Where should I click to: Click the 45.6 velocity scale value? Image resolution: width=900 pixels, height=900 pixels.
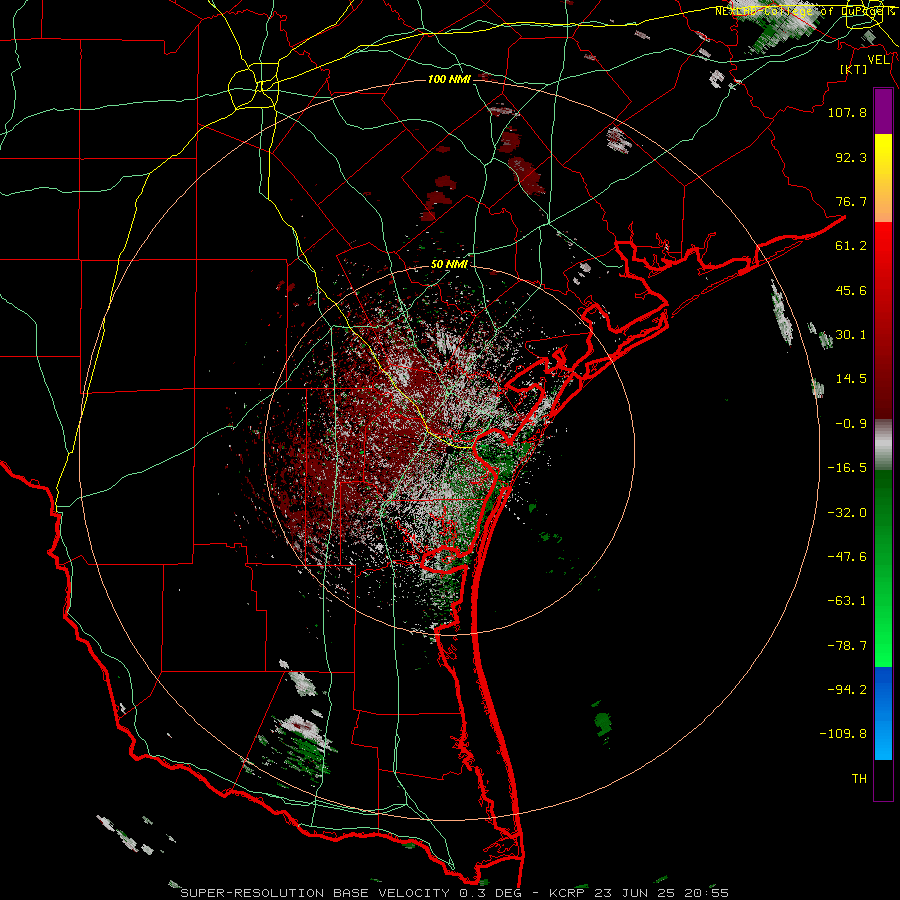[851, 290]
